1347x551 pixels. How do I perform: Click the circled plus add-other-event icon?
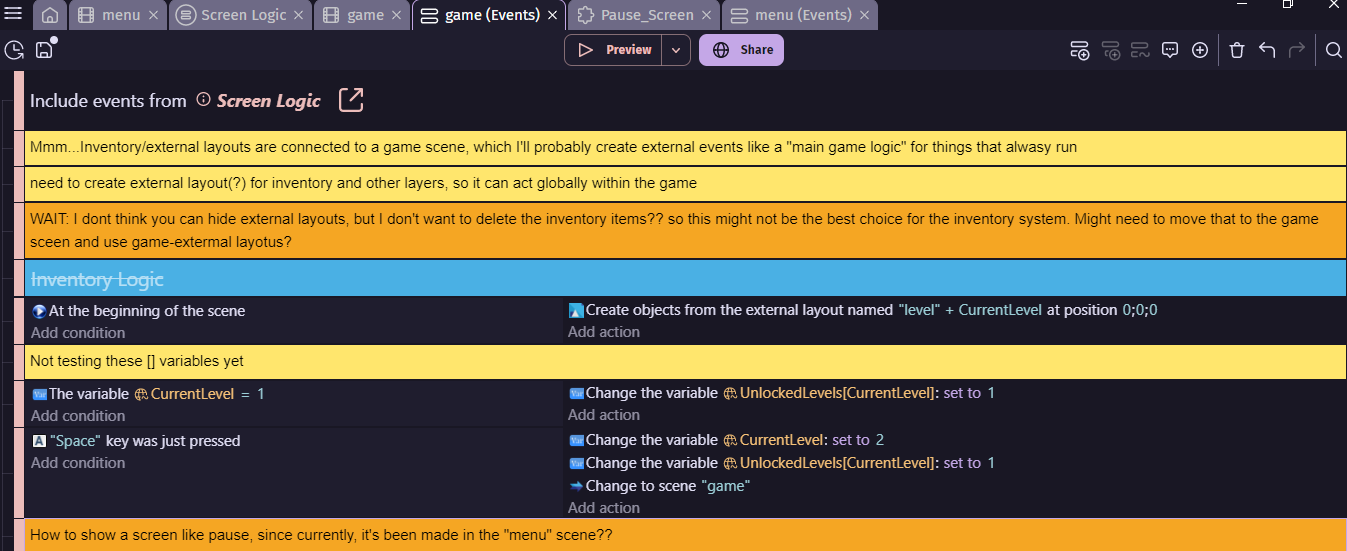[1200, 50]
